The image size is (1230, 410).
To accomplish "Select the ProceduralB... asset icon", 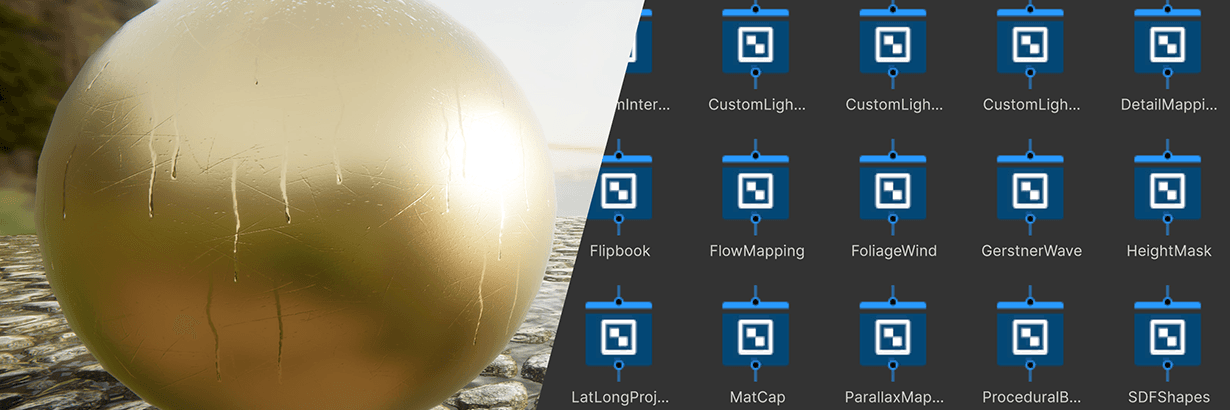I will (x=1030, y=336).
